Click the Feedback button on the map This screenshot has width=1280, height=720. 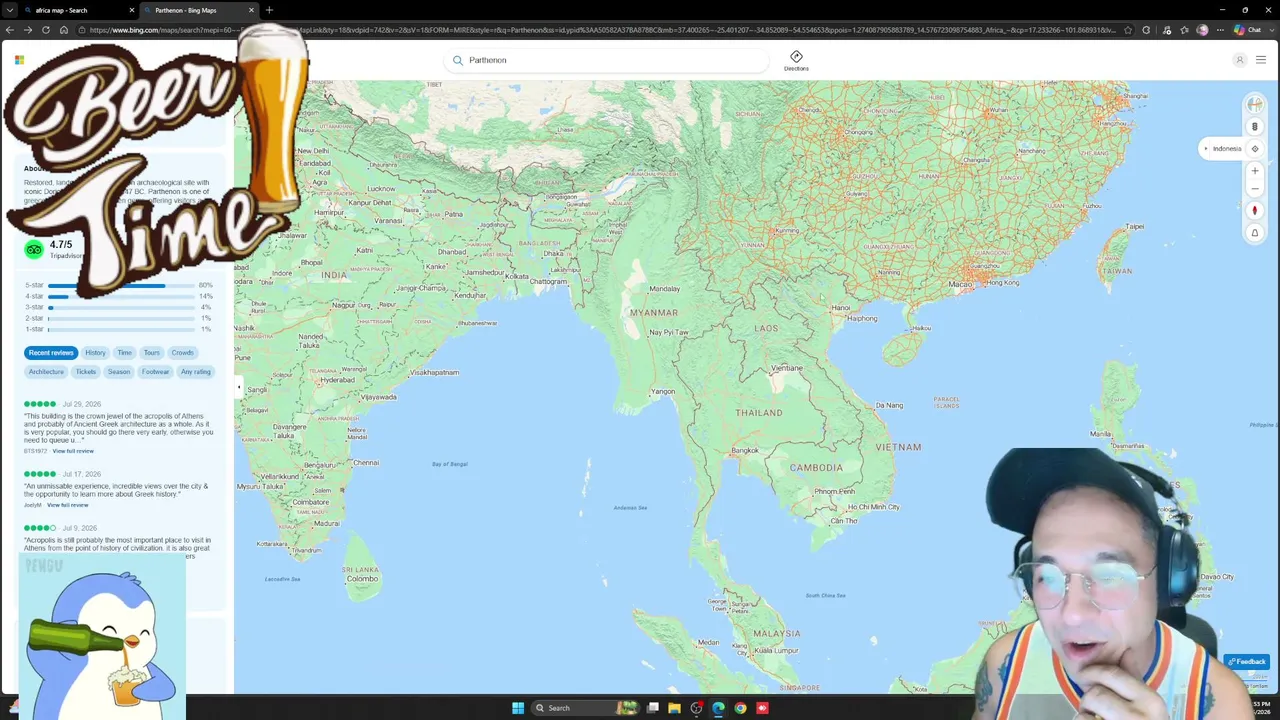point(1247,661)
